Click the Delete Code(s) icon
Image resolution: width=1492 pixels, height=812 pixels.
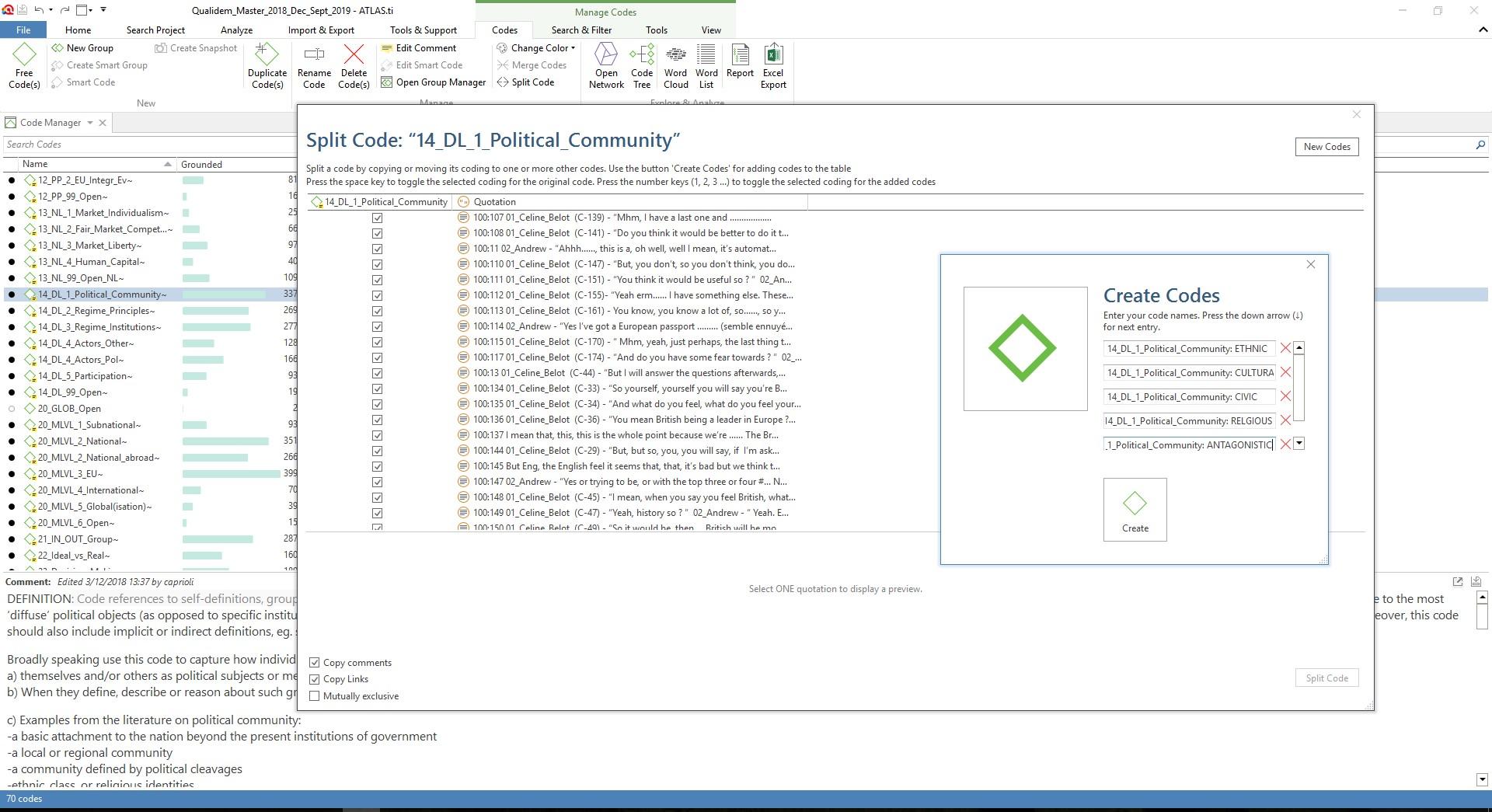354,66
